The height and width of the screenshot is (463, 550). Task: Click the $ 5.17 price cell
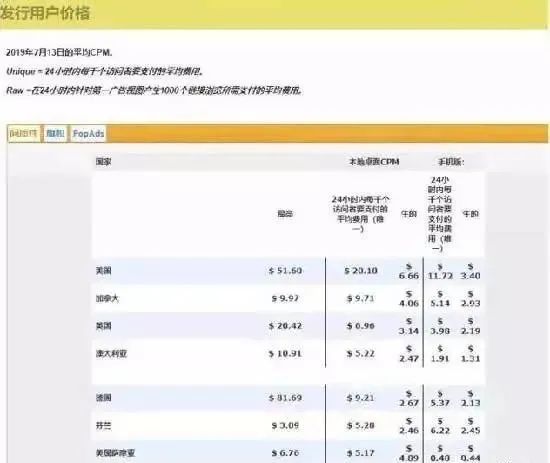pos(361,453)
